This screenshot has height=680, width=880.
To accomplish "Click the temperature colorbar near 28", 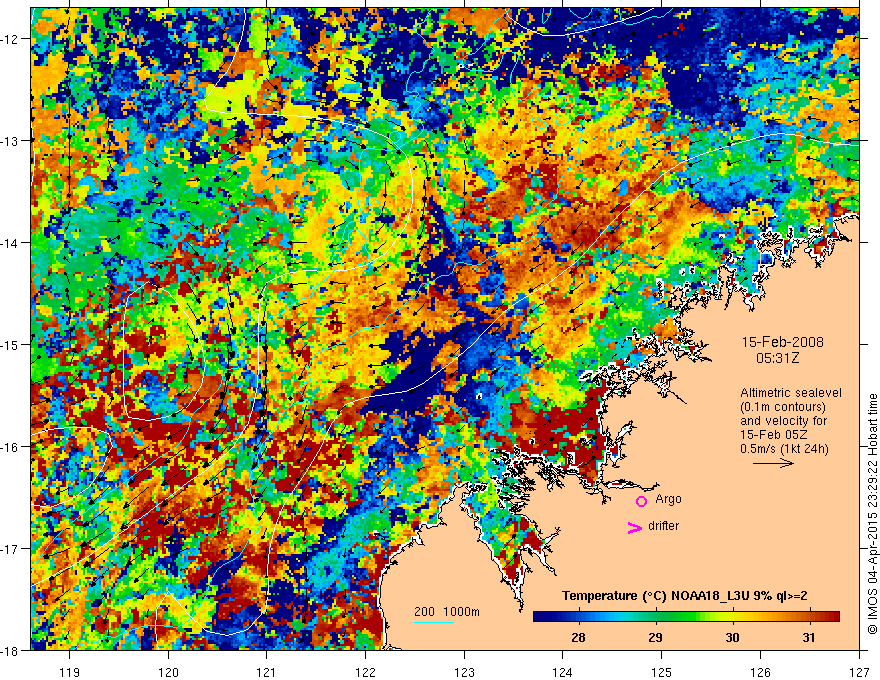I will point(578,617).
